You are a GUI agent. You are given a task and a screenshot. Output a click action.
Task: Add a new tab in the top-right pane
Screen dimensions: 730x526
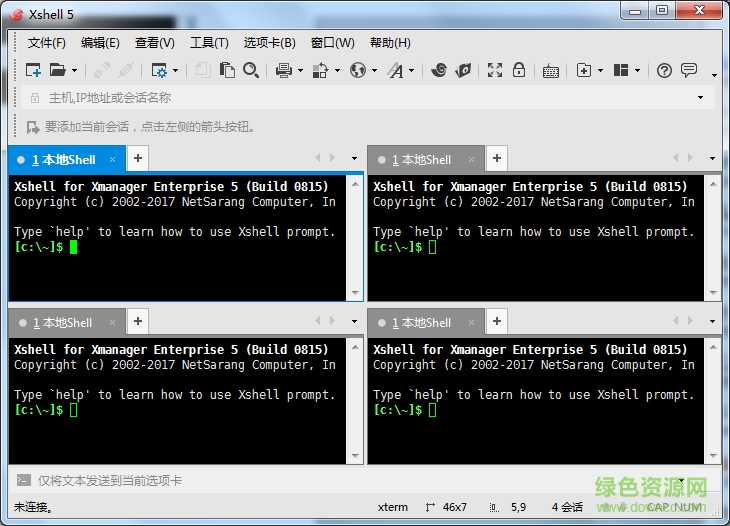click(497, 158)
